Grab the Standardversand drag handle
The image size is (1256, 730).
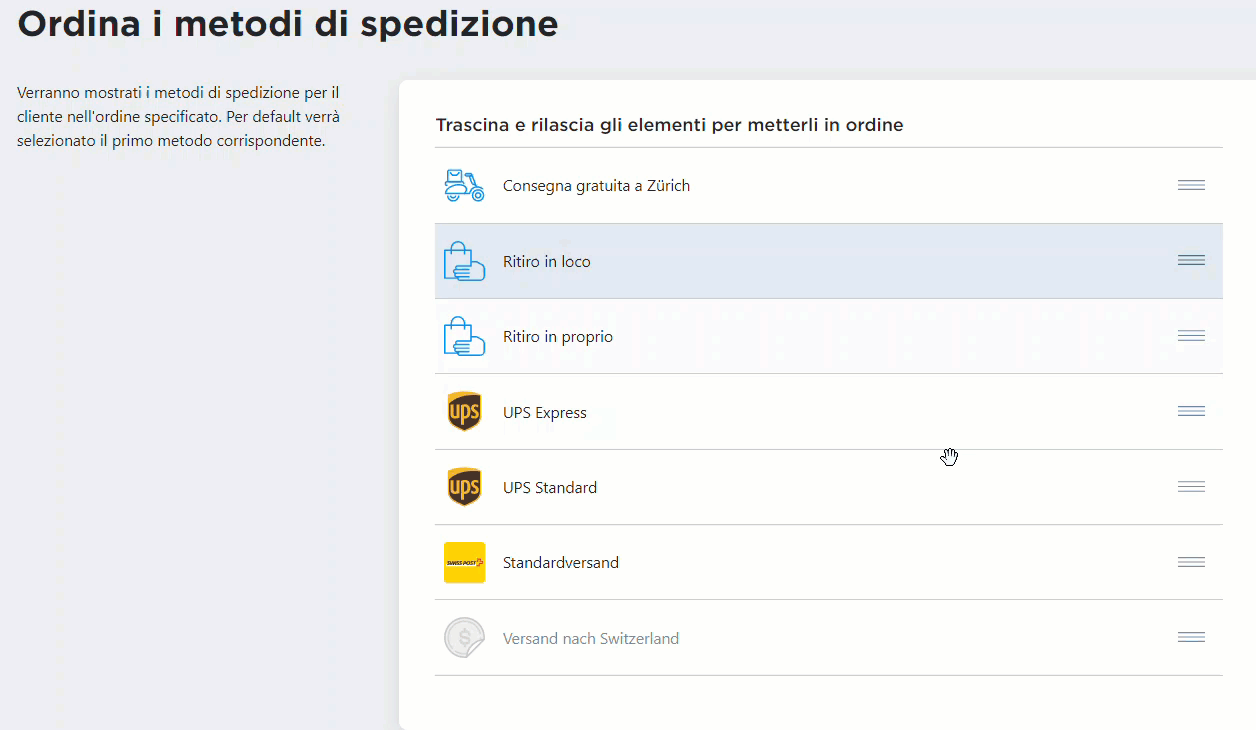click(x=1191, y=562)
